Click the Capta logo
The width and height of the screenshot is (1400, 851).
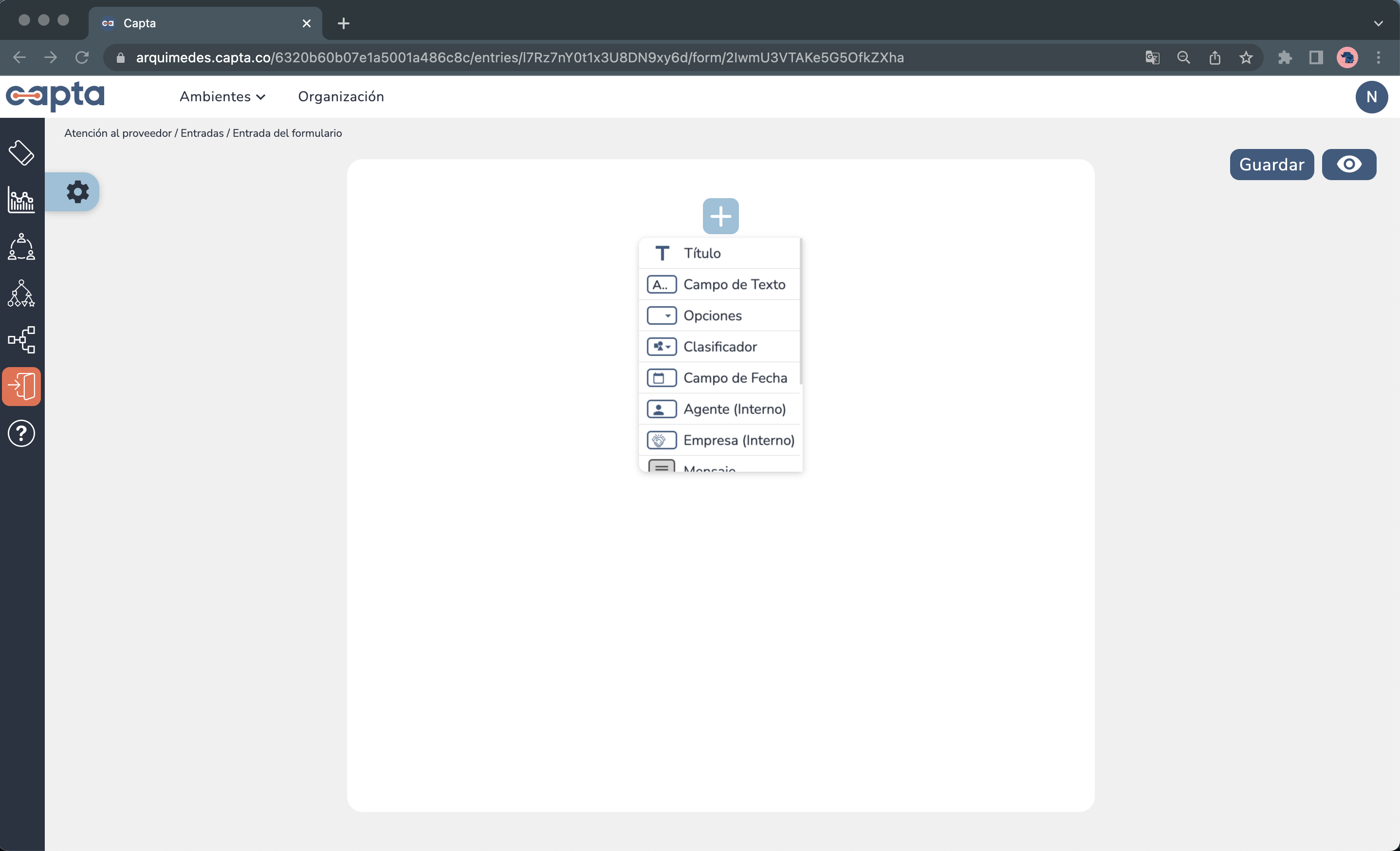(x=55, y=96)
